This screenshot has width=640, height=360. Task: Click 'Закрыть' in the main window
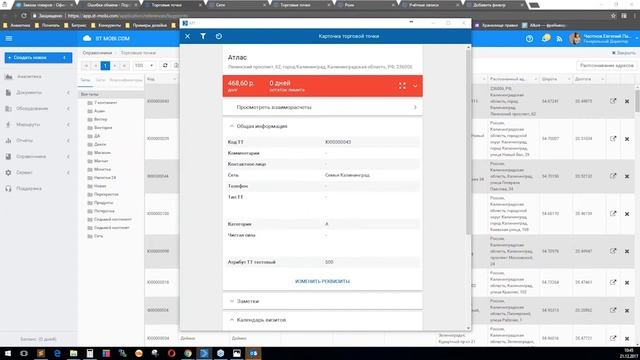pyautogui.click(x=623, y=53)
